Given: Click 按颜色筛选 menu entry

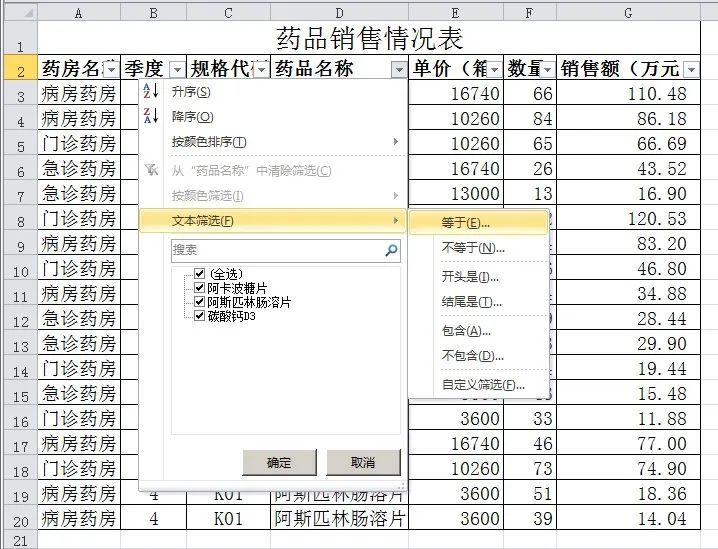Looking at the screenshot, I should (x=273, y=196).
